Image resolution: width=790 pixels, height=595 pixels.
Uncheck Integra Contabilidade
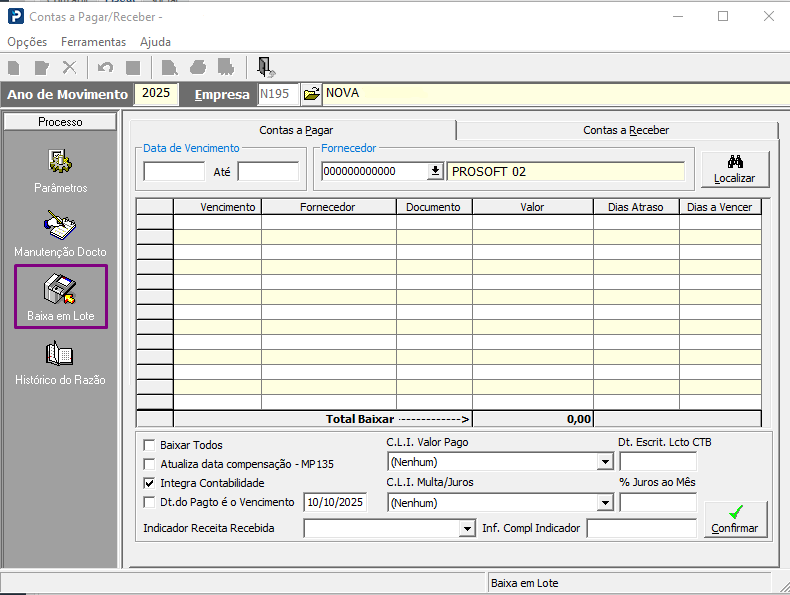[150, 483]
